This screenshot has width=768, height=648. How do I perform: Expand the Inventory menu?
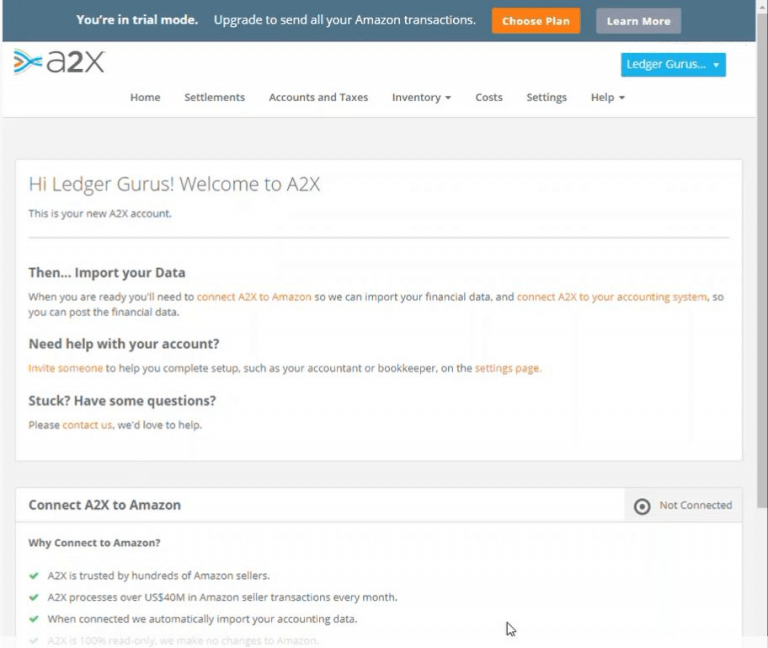421,97
